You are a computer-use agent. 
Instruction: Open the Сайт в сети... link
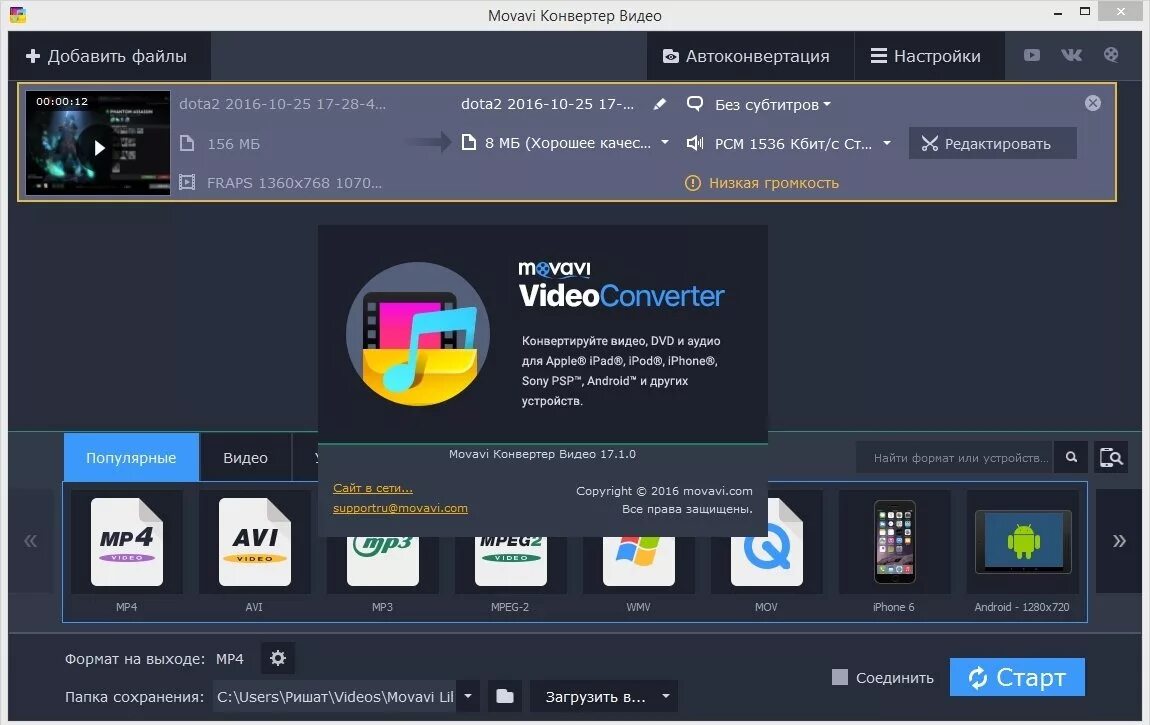pos(373,487)
